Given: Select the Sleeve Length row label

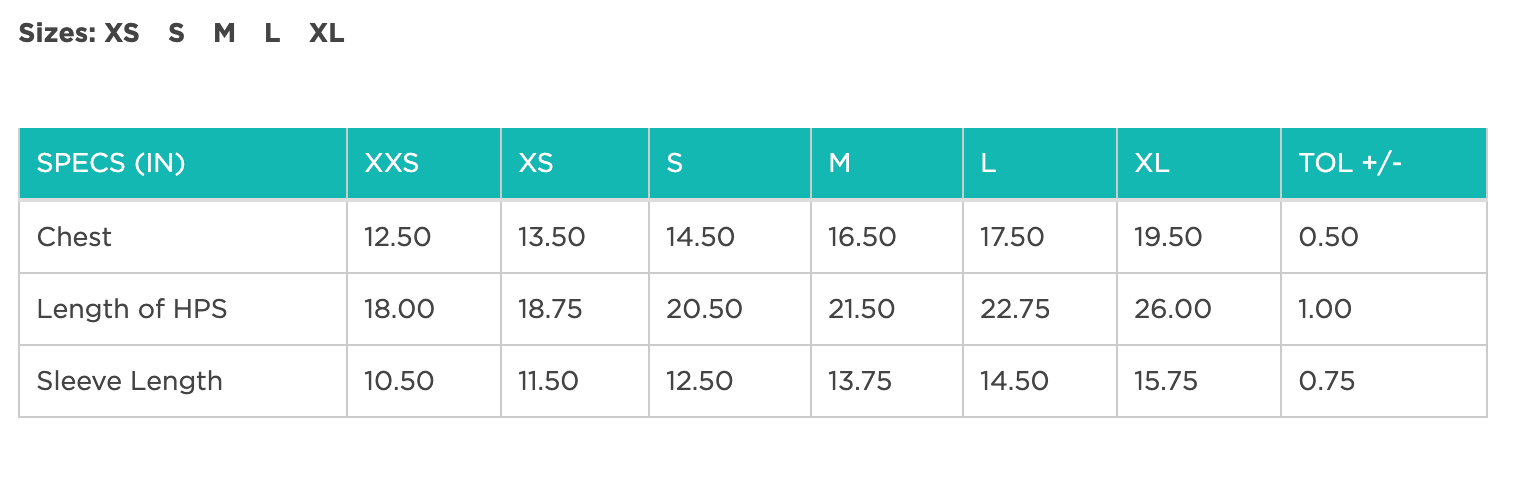Looking at the screenshot, I should (130, 381).
